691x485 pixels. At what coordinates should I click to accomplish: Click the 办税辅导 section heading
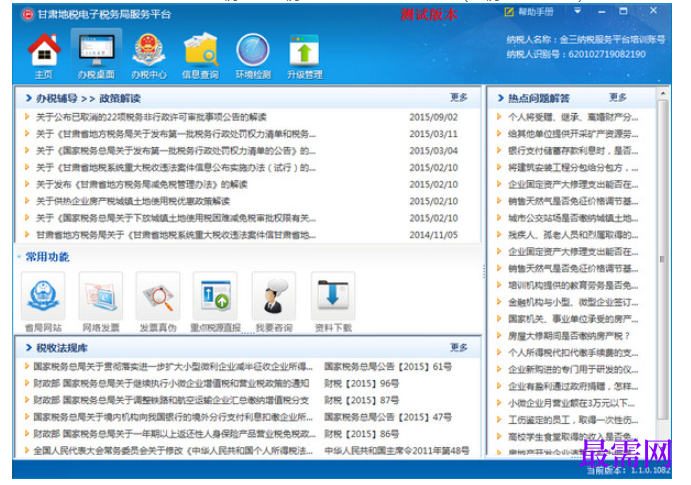pos(56,98)
